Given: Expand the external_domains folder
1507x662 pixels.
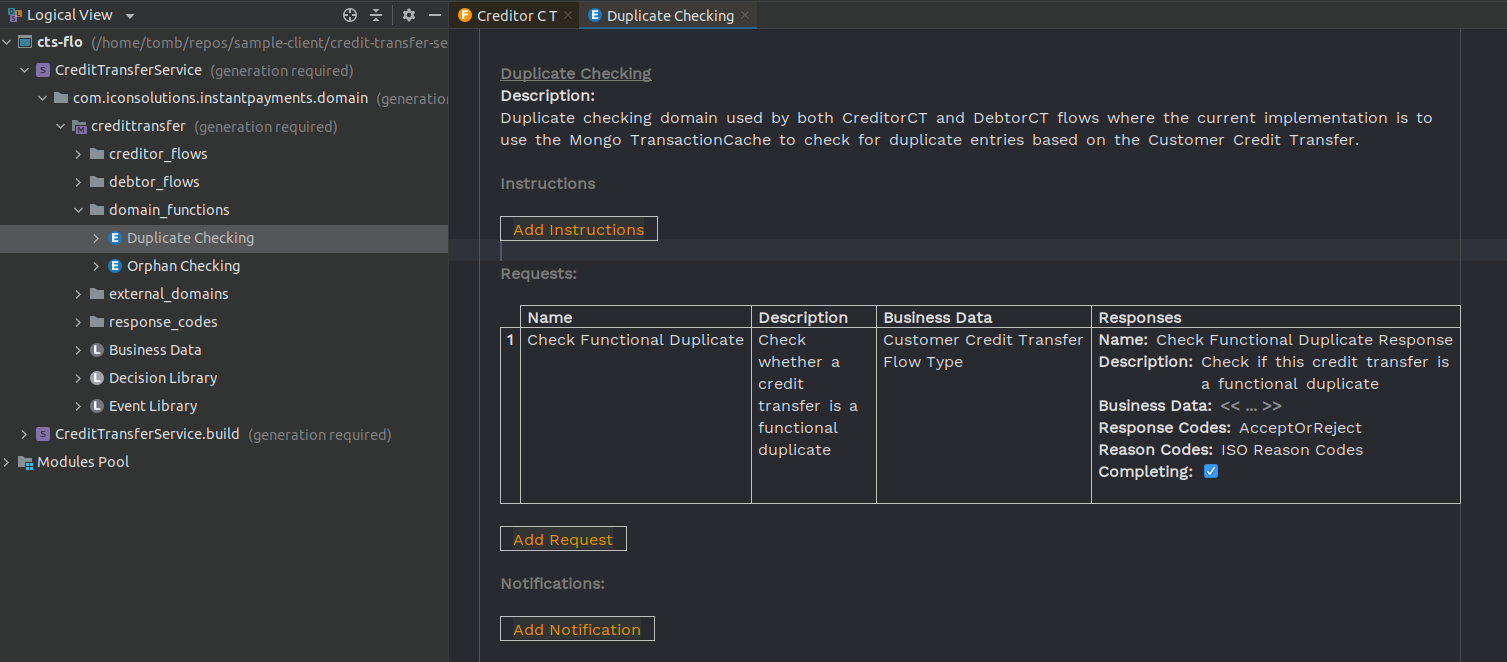Looking at the screenshot, I should [x=78, y=293].
